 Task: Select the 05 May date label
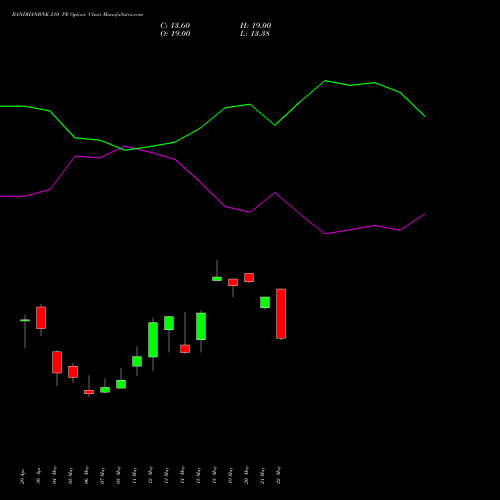70,475
